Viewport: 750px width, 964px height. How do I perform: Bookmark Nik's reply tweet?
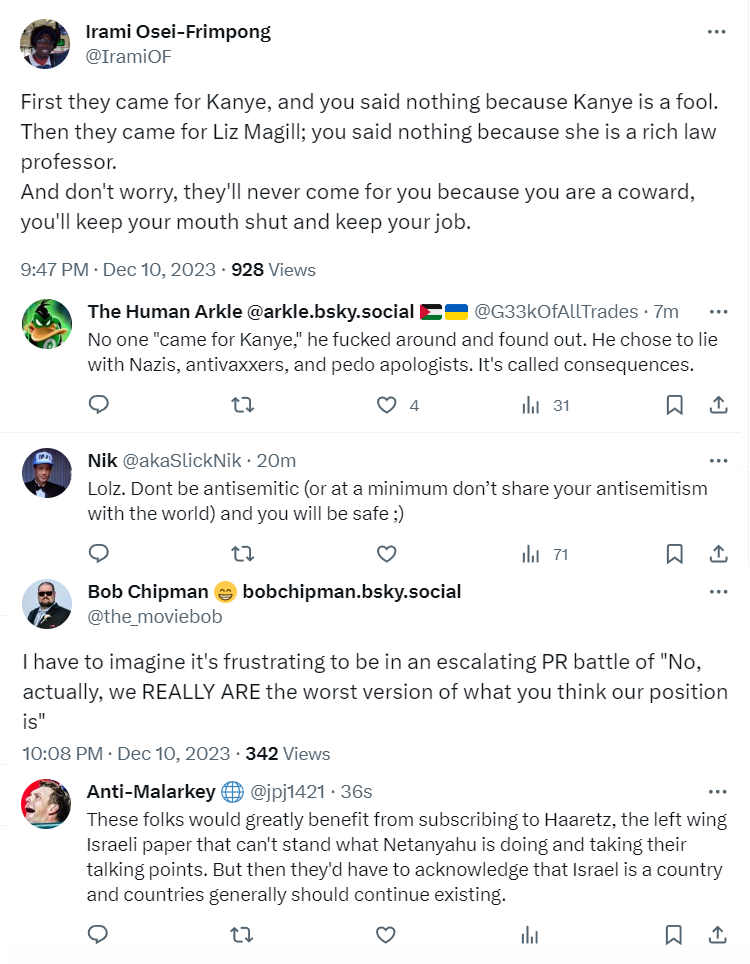674,553
